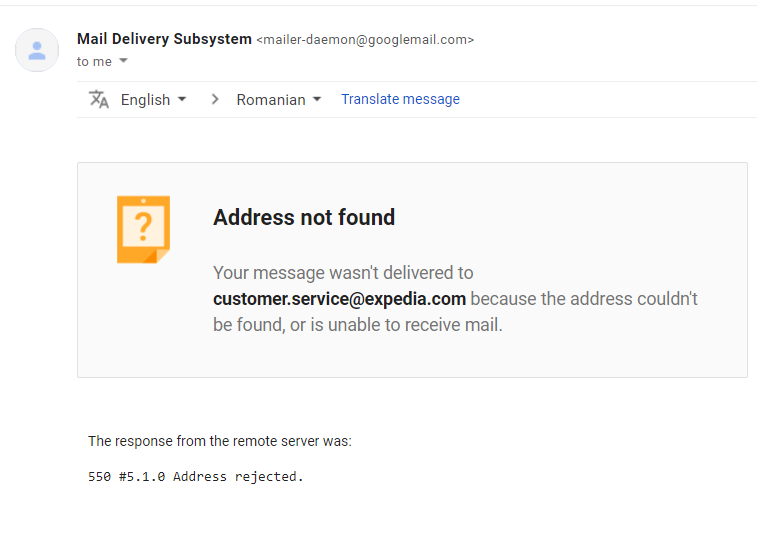Click 'The response from the remote server was:' text
757x555 pixels.
pos(220,440)
